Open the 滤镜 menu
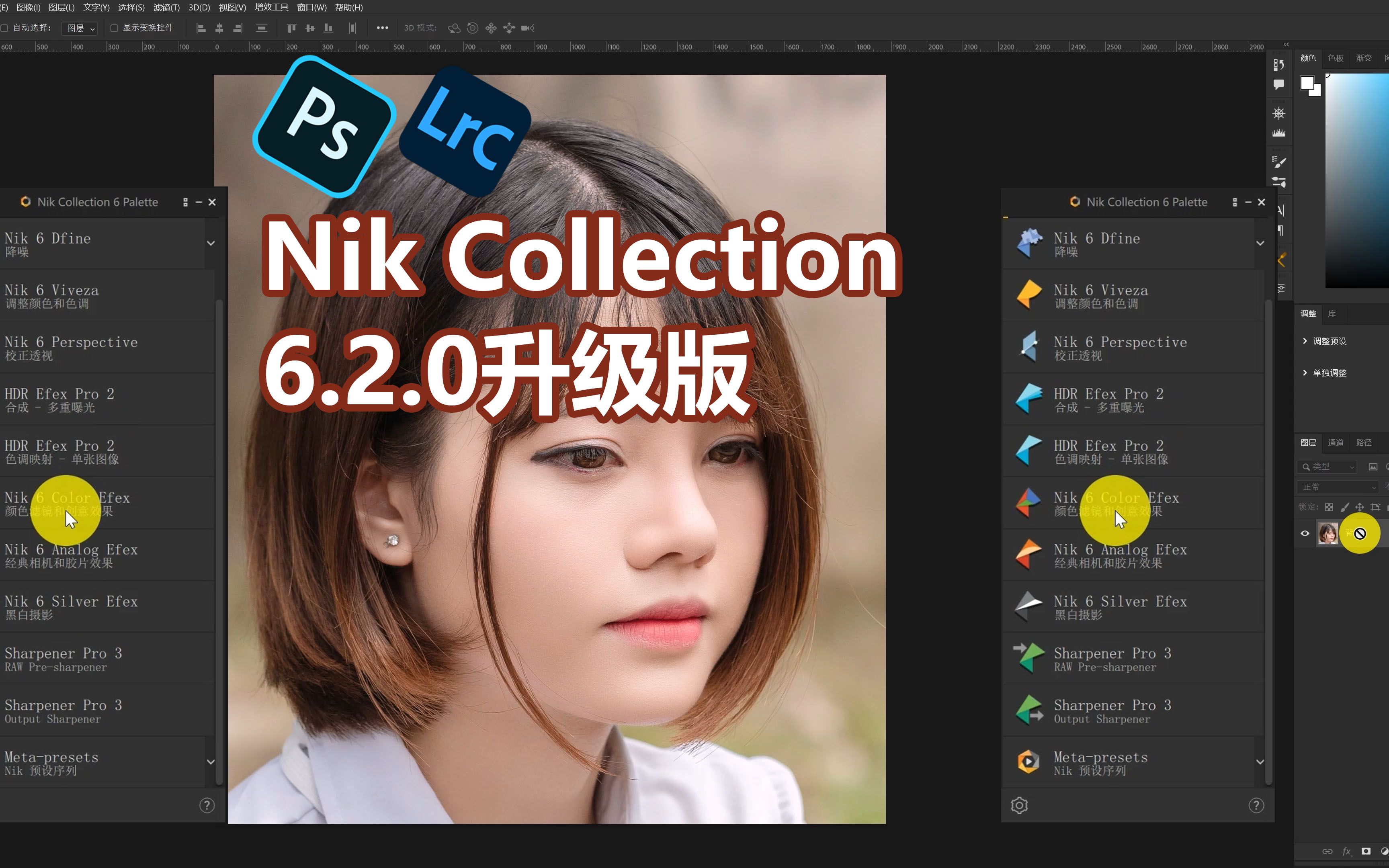The height and width of the screenshot is (868, 1389). [x=166, y=8]
